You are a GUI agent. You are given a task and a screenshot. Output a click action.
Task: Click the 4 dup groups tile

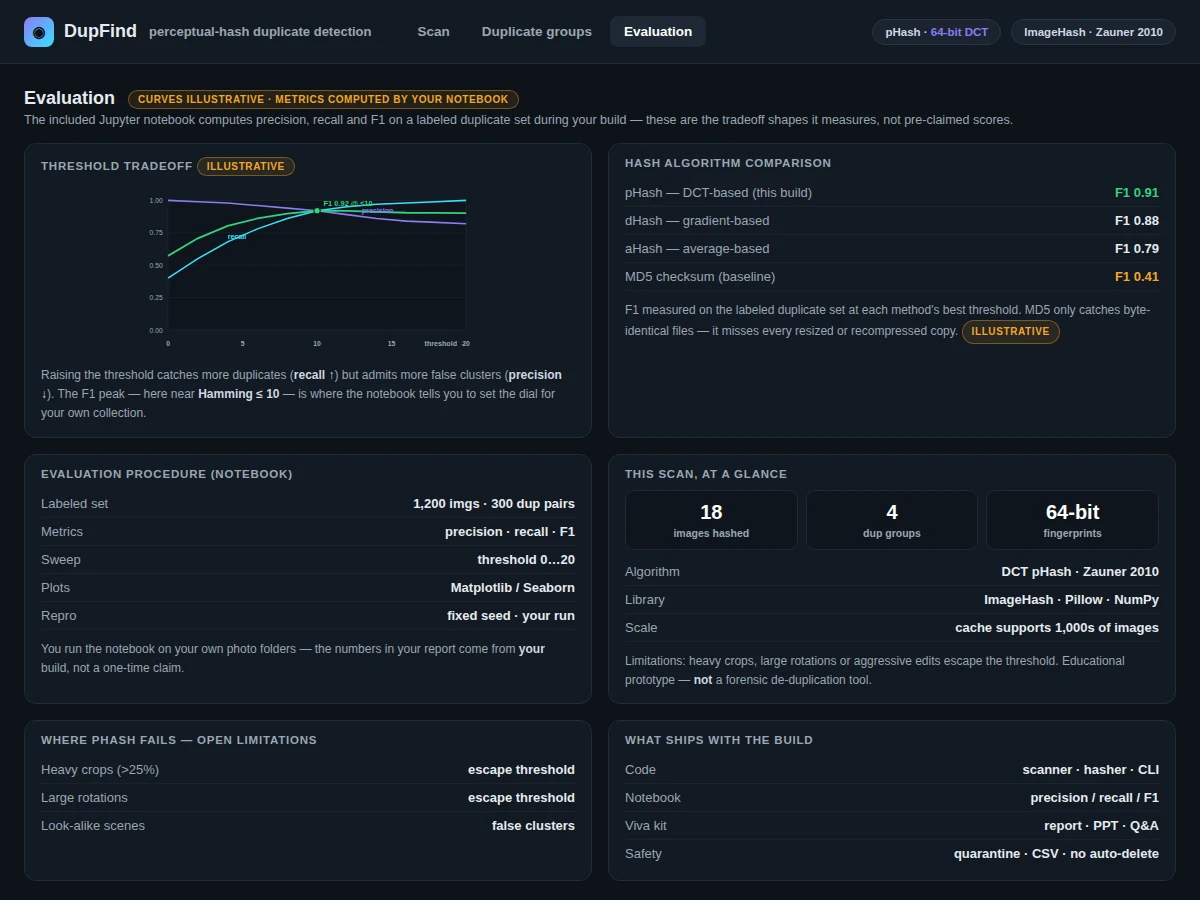tap(892, 520)
